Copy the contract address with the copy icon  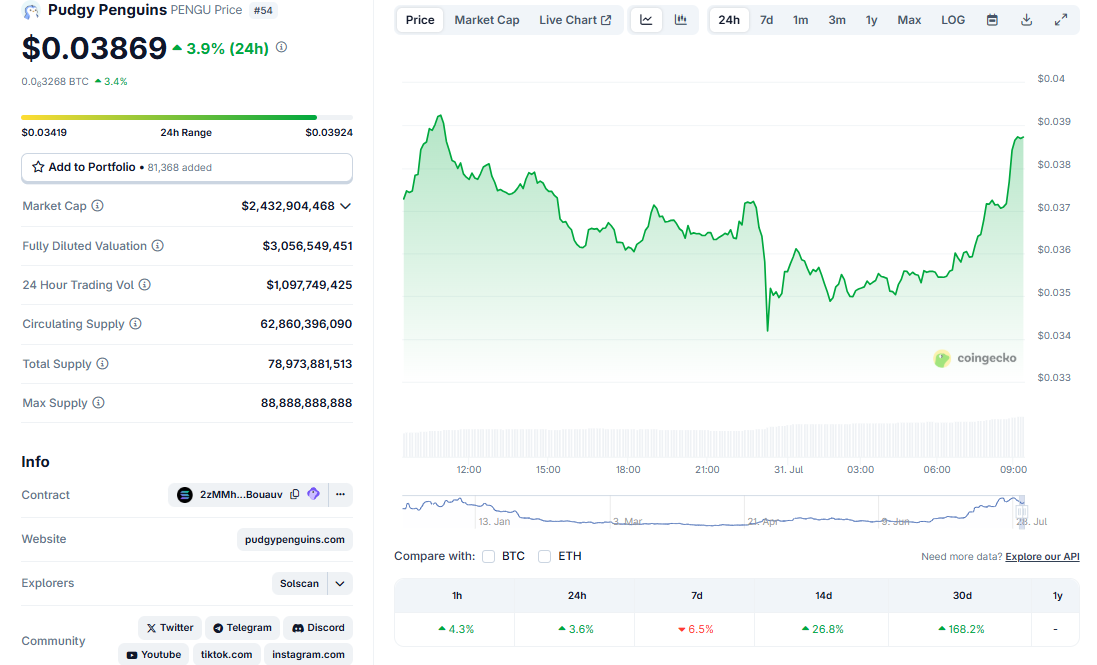tap(295, 494)
